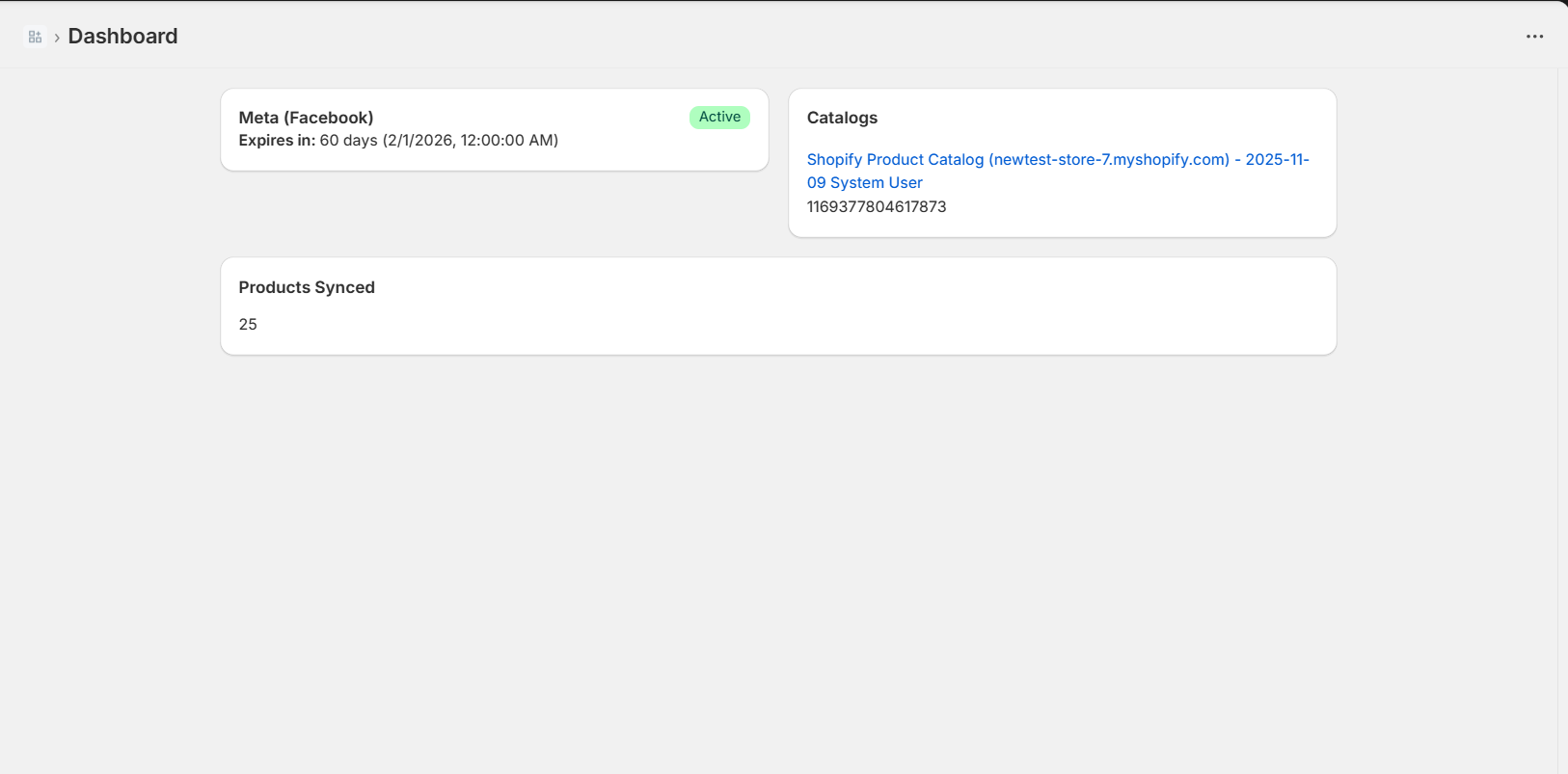Image resolution: width=1568 pixels, height=774 pixels.
Task: Click the bold 'Expires in:' label
Action: coord(277,141)
